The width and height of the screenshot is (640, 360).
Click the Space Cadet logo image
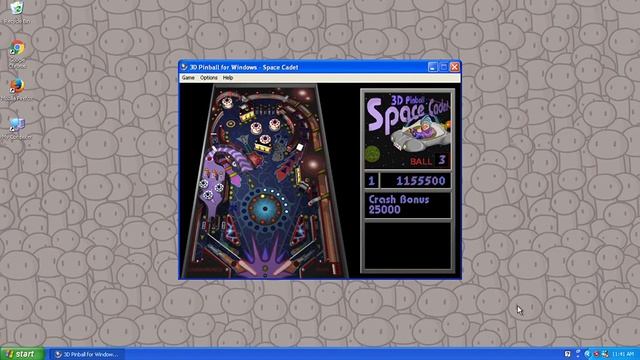coord(408,130)
